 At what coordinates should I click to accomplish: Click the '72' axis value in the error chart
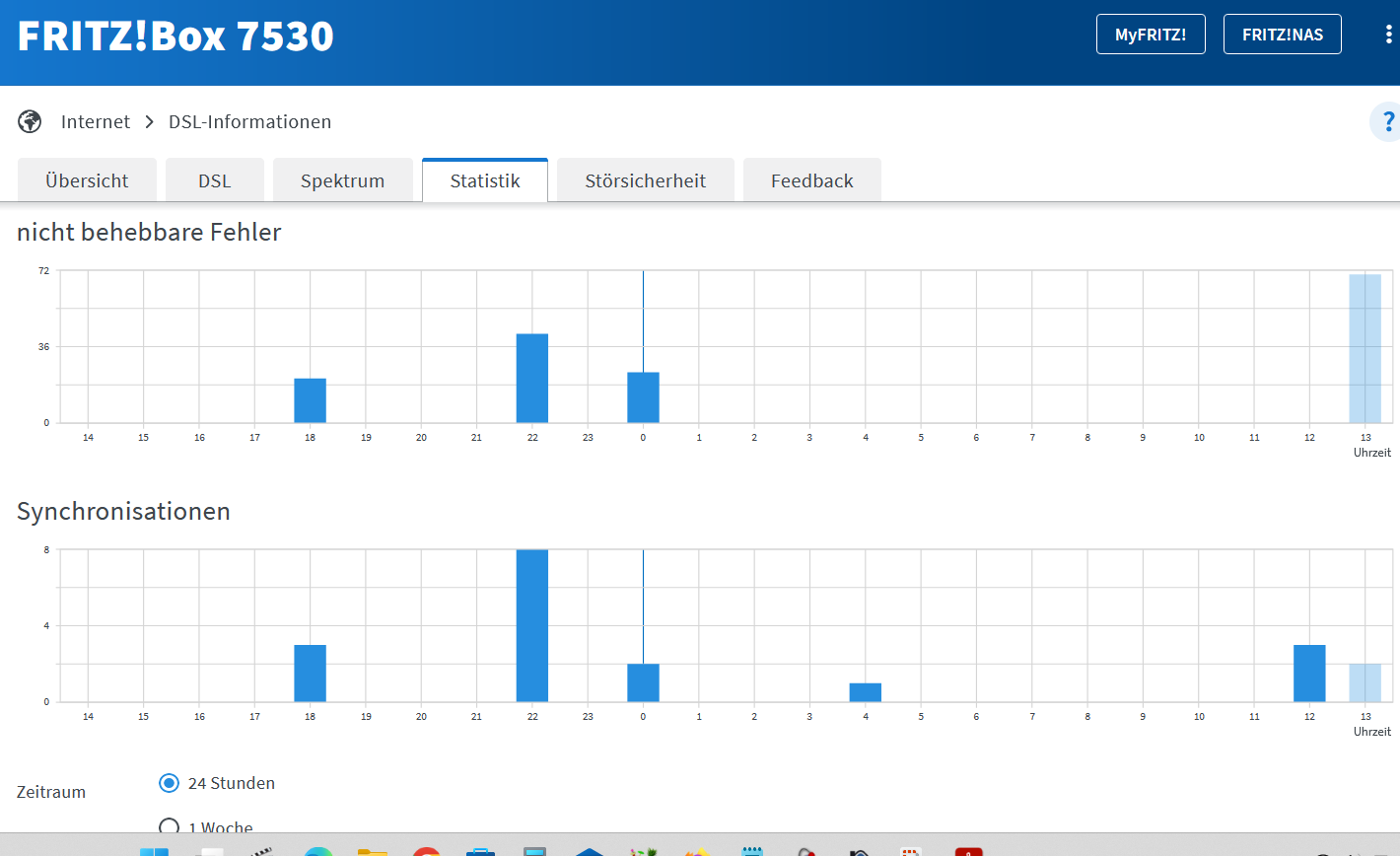pyautogui.click(x=44, y=270)
